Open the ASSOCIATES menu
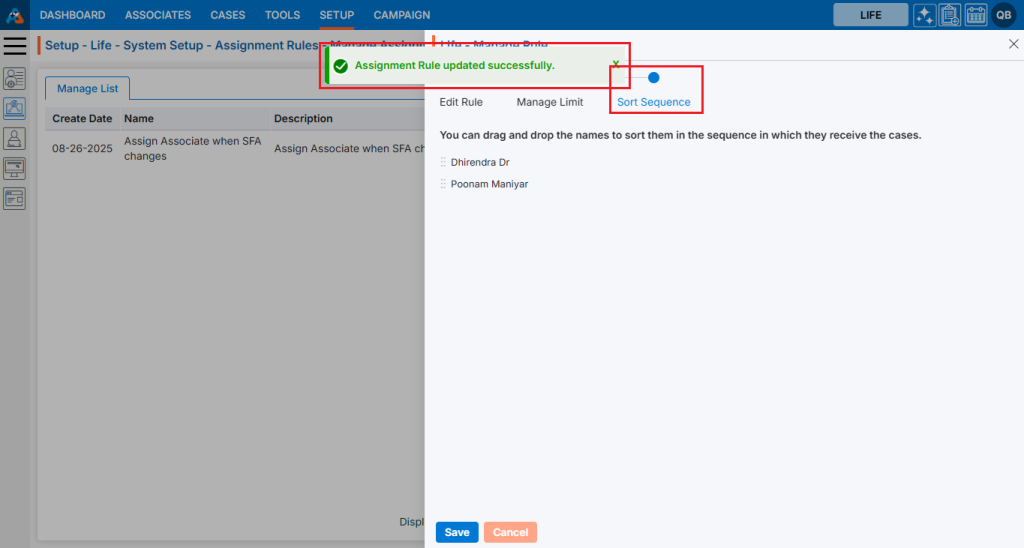 [158, 15]
